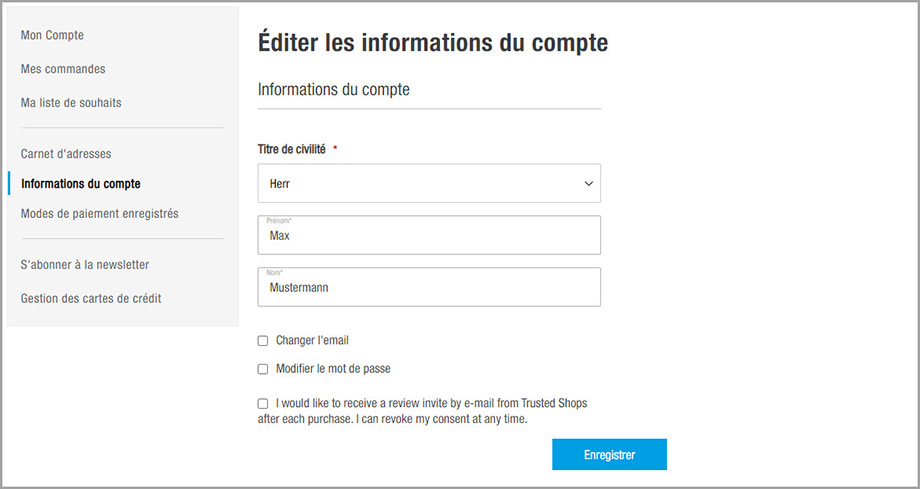Click the Informations du compte section title
This screenshot has height=489, width=920.
(334, 90)
